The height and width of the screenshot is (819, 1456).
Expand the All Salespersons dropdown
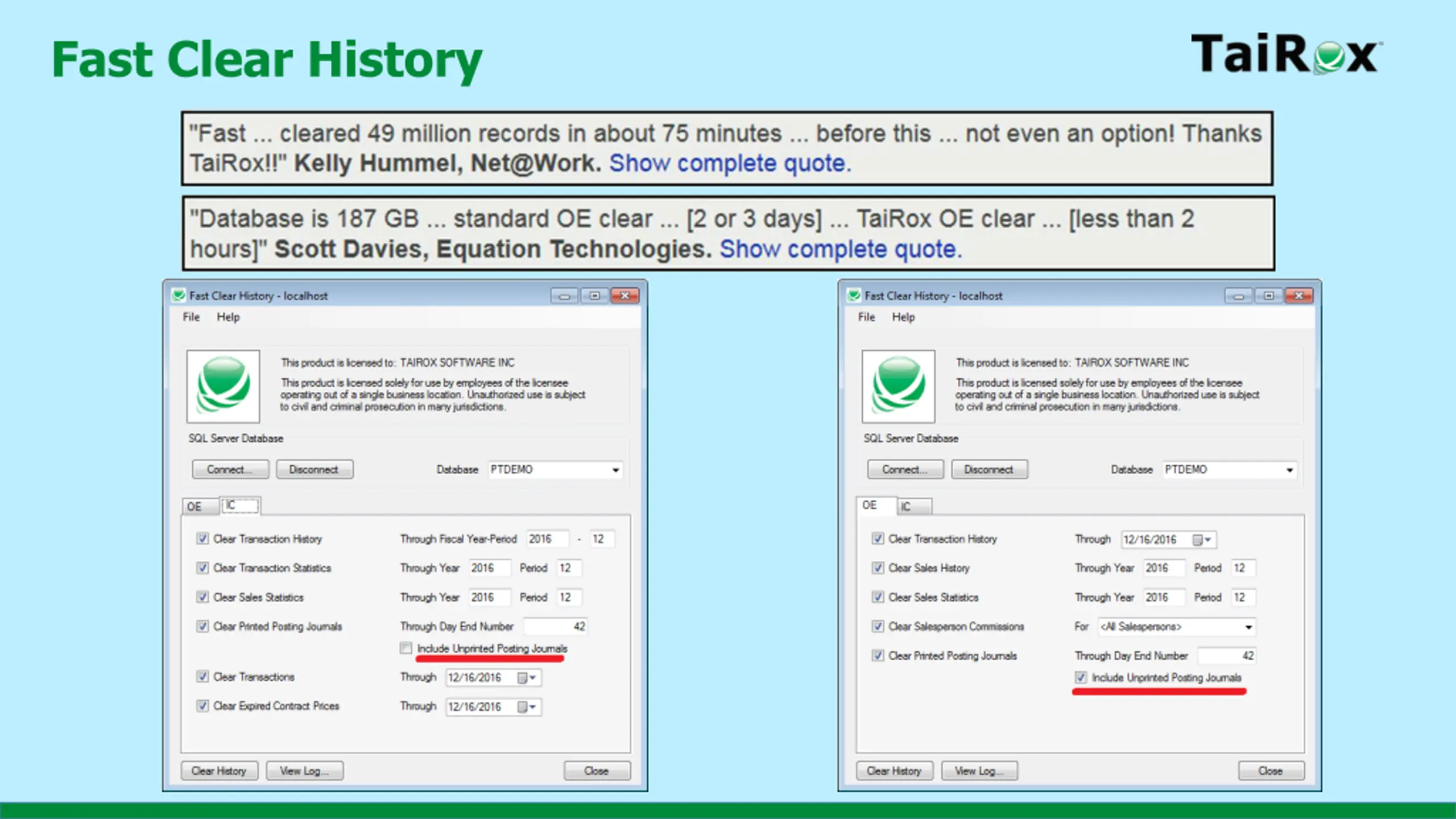pos(1248,627)
